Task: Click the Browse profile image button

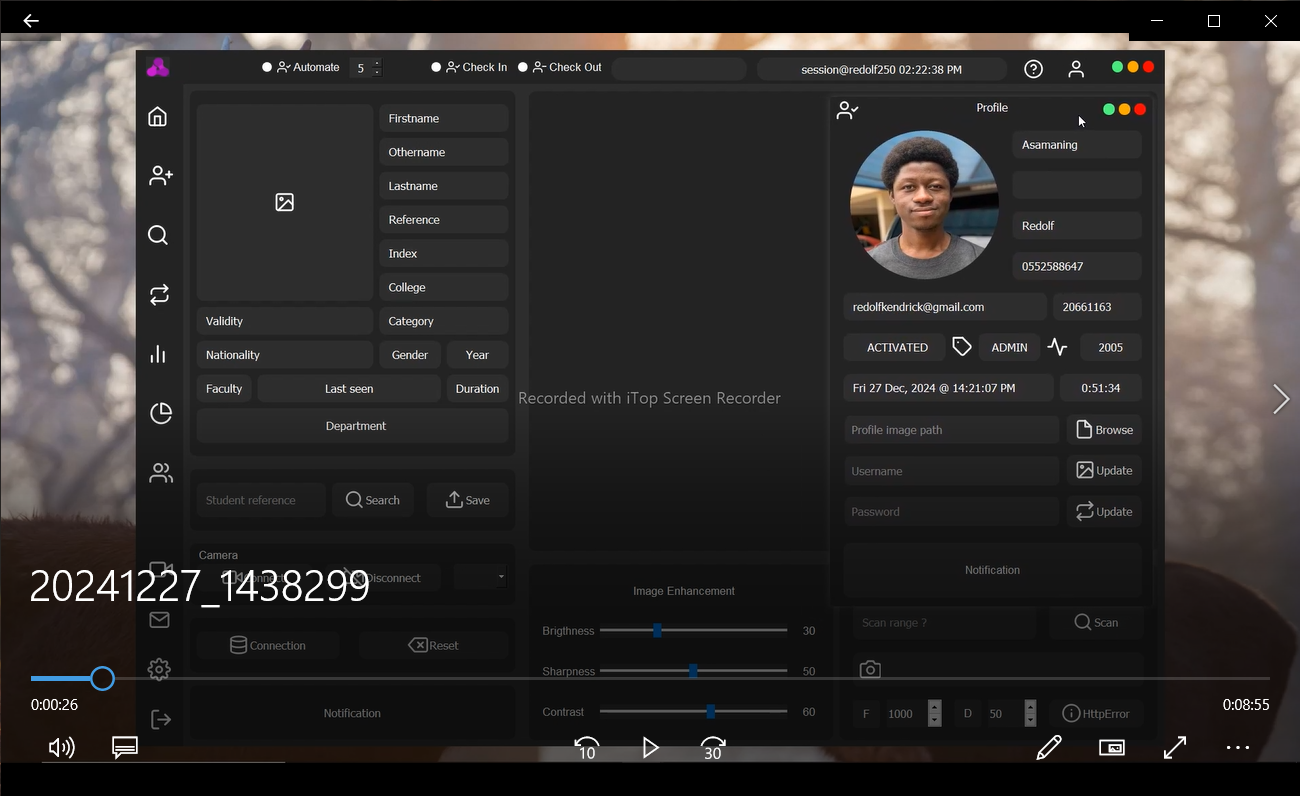Action: click(x=1104, y=430)
